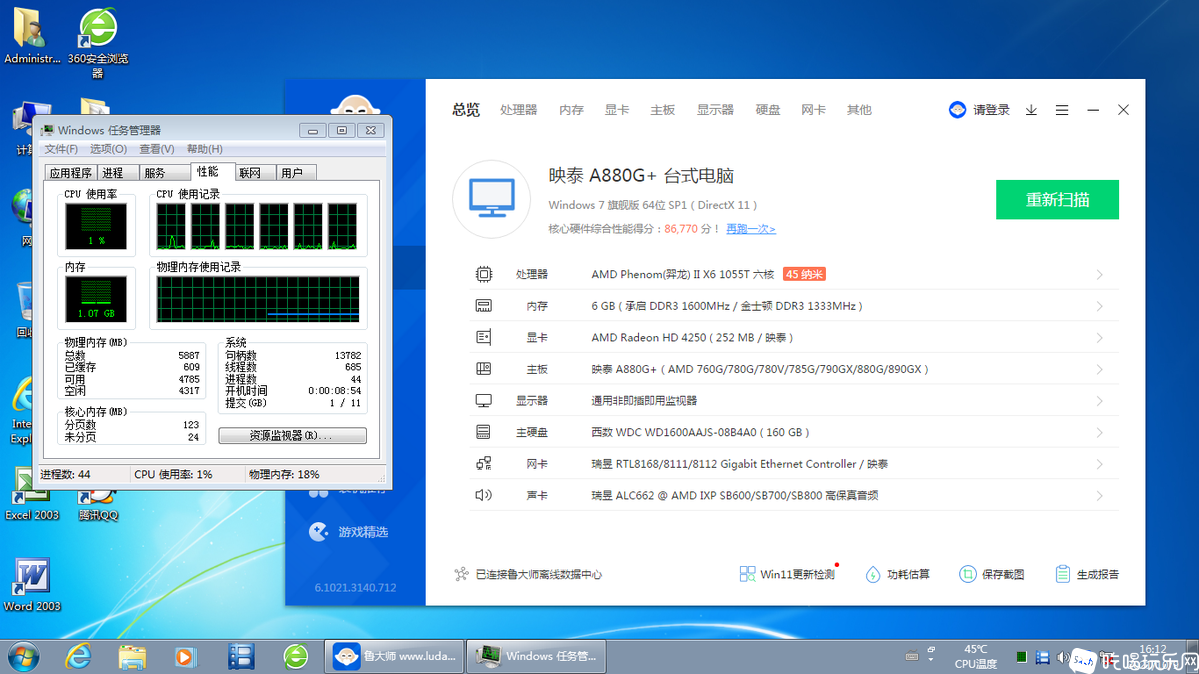Click the monitor display icon in hardware list

[x=483, y=401]
